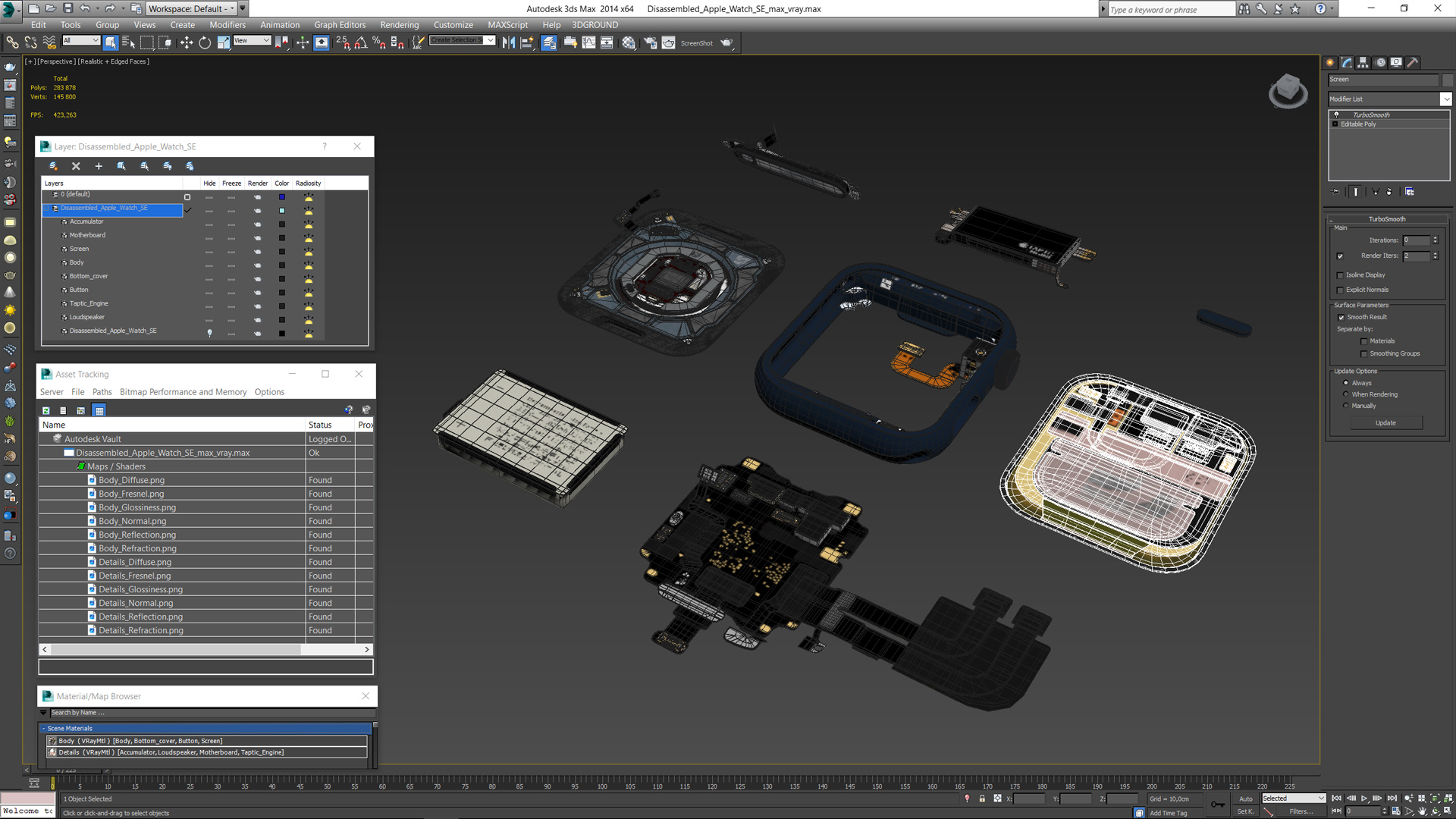Open the key filter Selected dropdown

tap(1293, 799)
